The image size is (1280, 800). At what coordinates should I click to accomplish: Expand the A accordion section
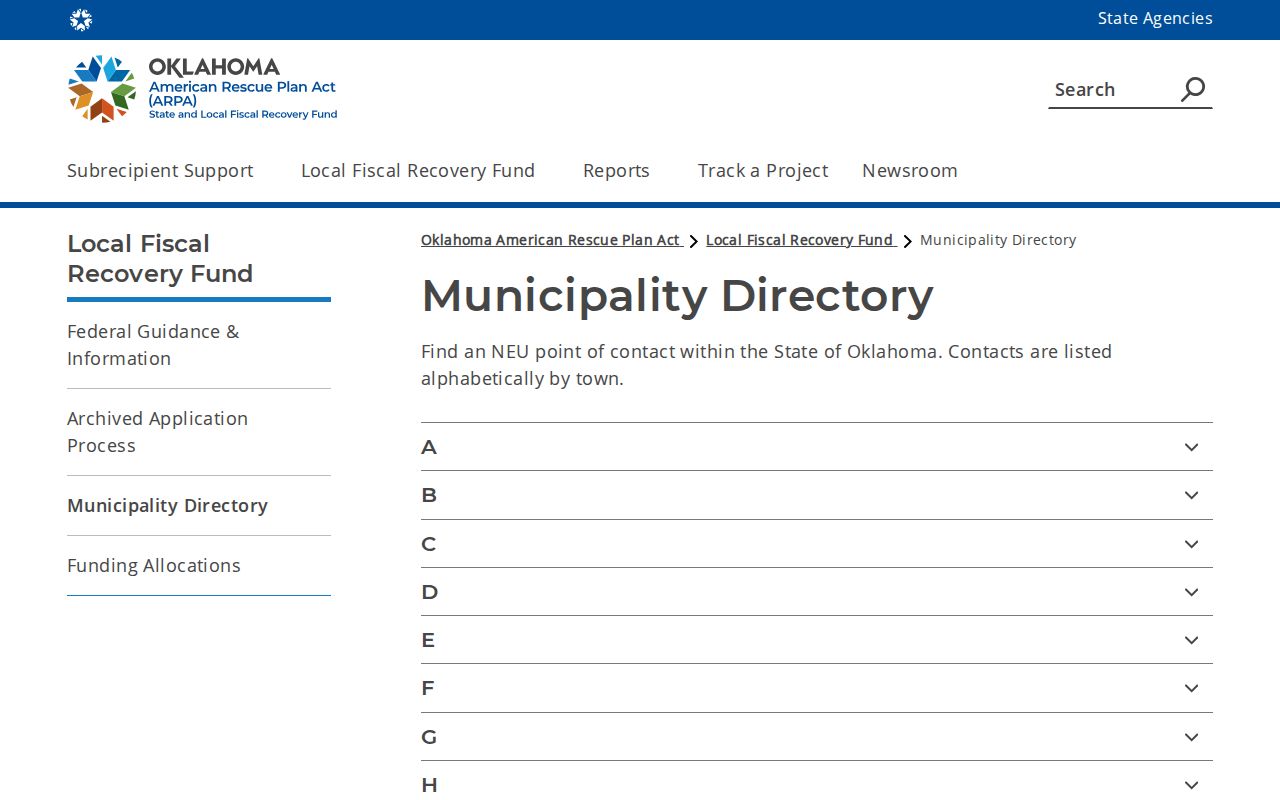point(817,447)
